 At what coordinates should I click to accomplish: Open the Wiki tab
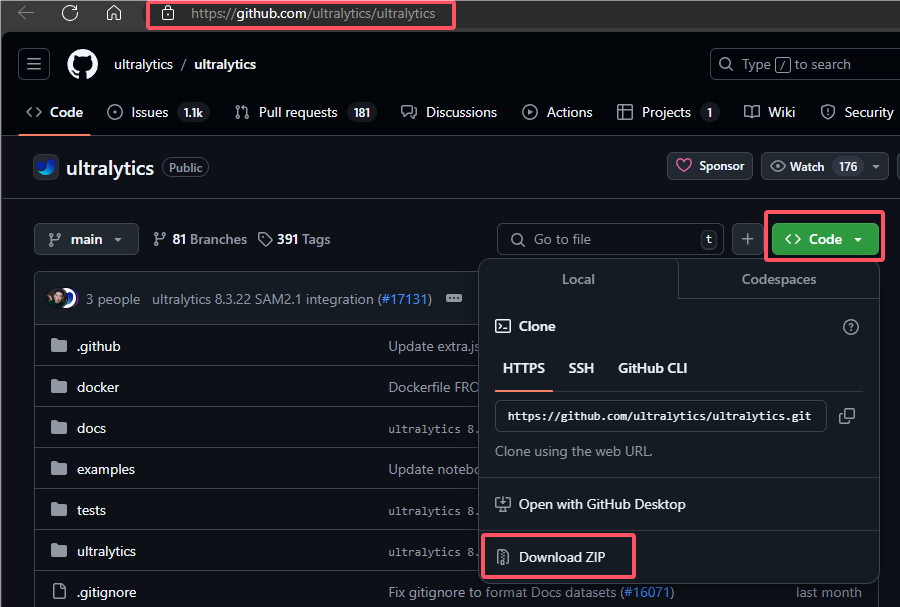(x=769, y=112)
